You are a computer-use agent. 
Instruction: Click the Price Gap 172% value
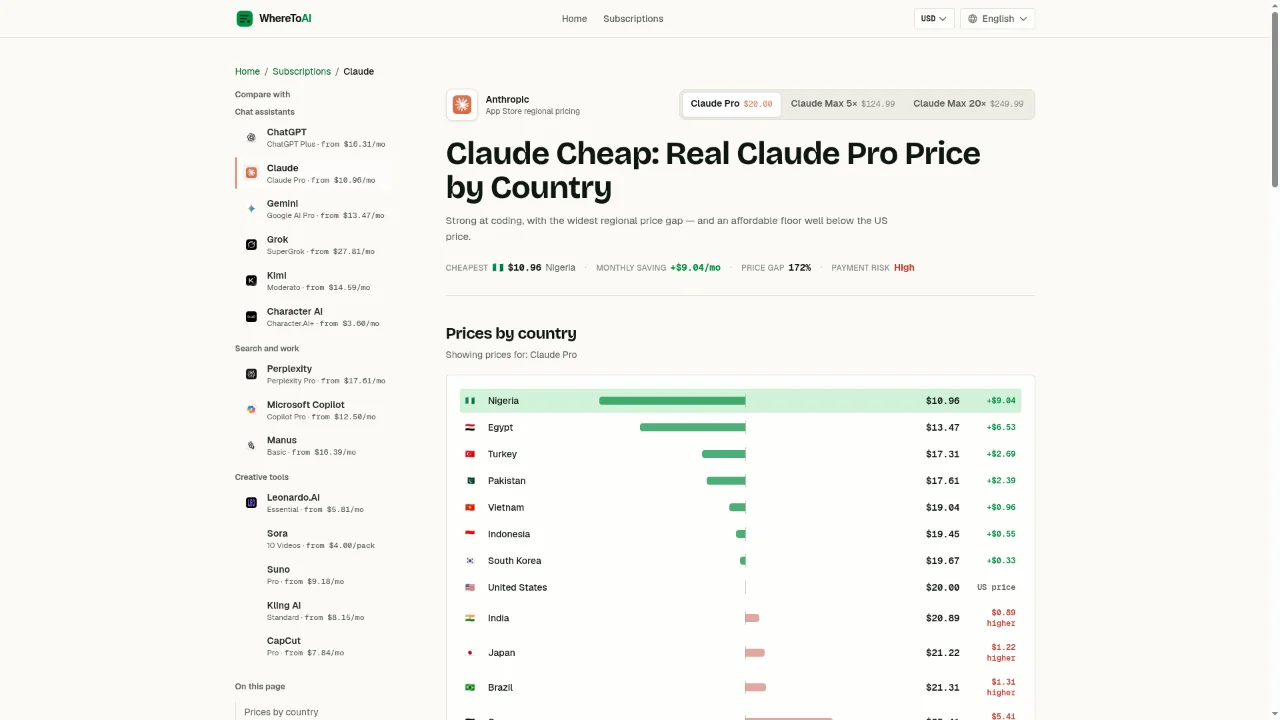coord(799,268)
